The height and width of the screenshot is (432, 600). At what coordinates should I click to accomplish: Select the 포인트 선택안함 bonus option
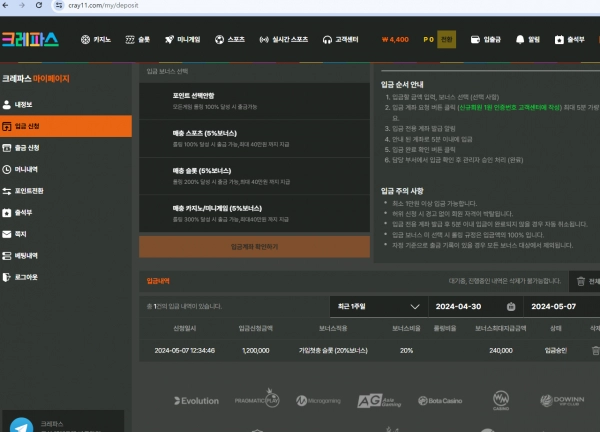(254, 101)
